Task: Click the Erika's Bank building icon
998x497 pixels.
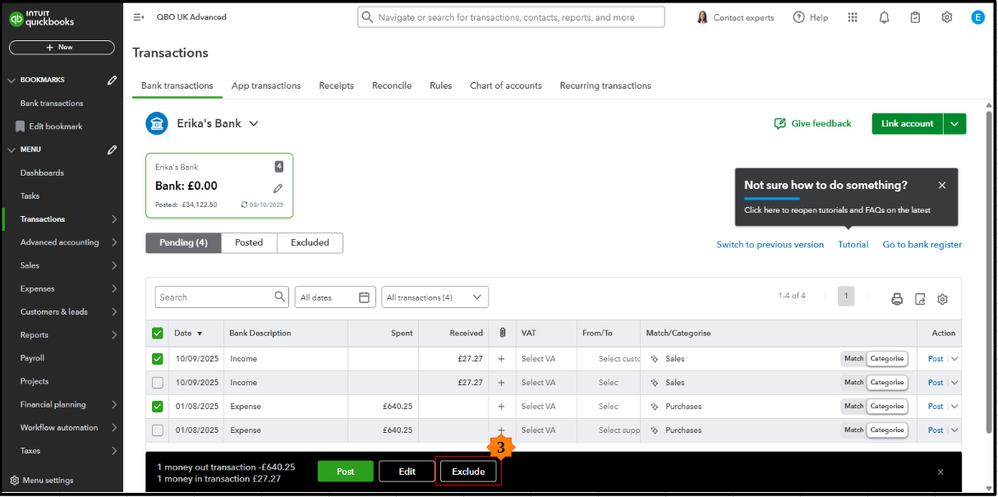Action: click(x=157, y=123)
